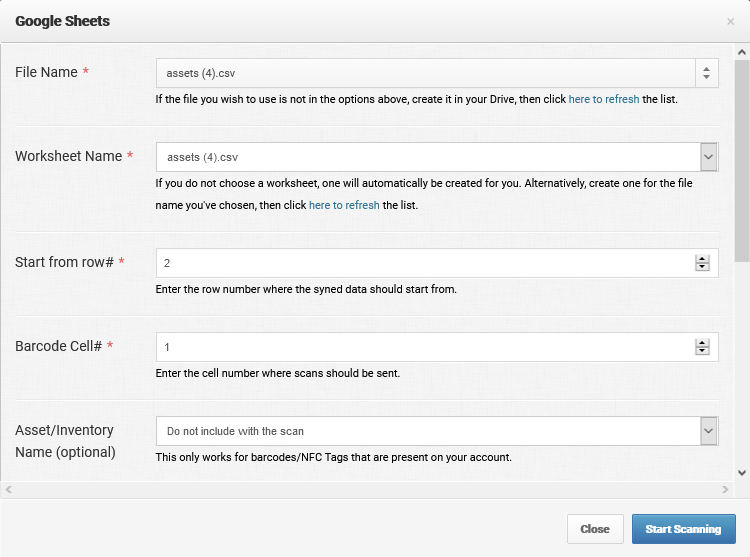Increase the Barcode Cell# value
The width and height of the screenshot is (750, 557).
tap(702, 343)
